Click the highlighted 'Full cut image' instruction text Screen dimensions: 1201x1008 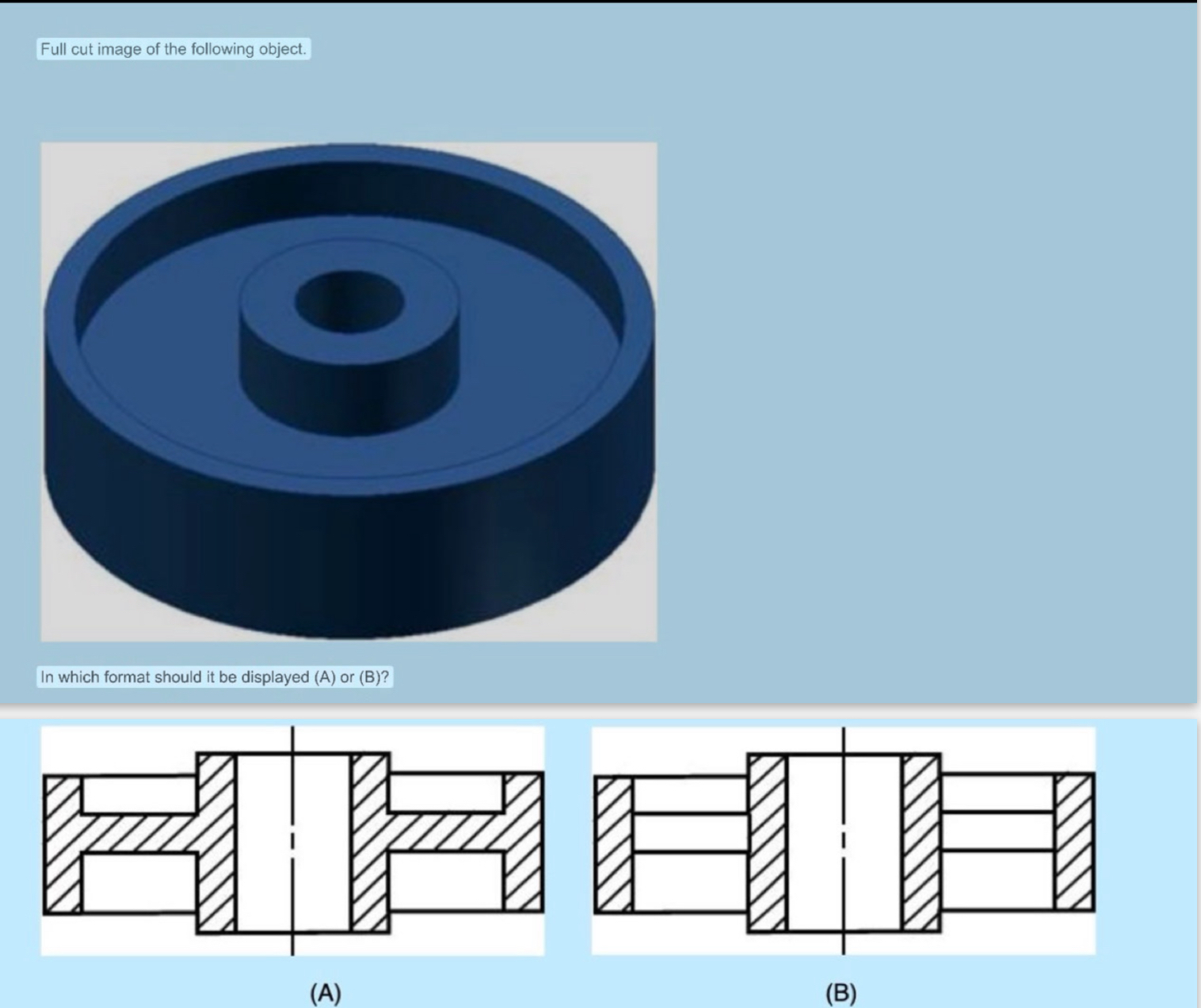tap(173, 49)
